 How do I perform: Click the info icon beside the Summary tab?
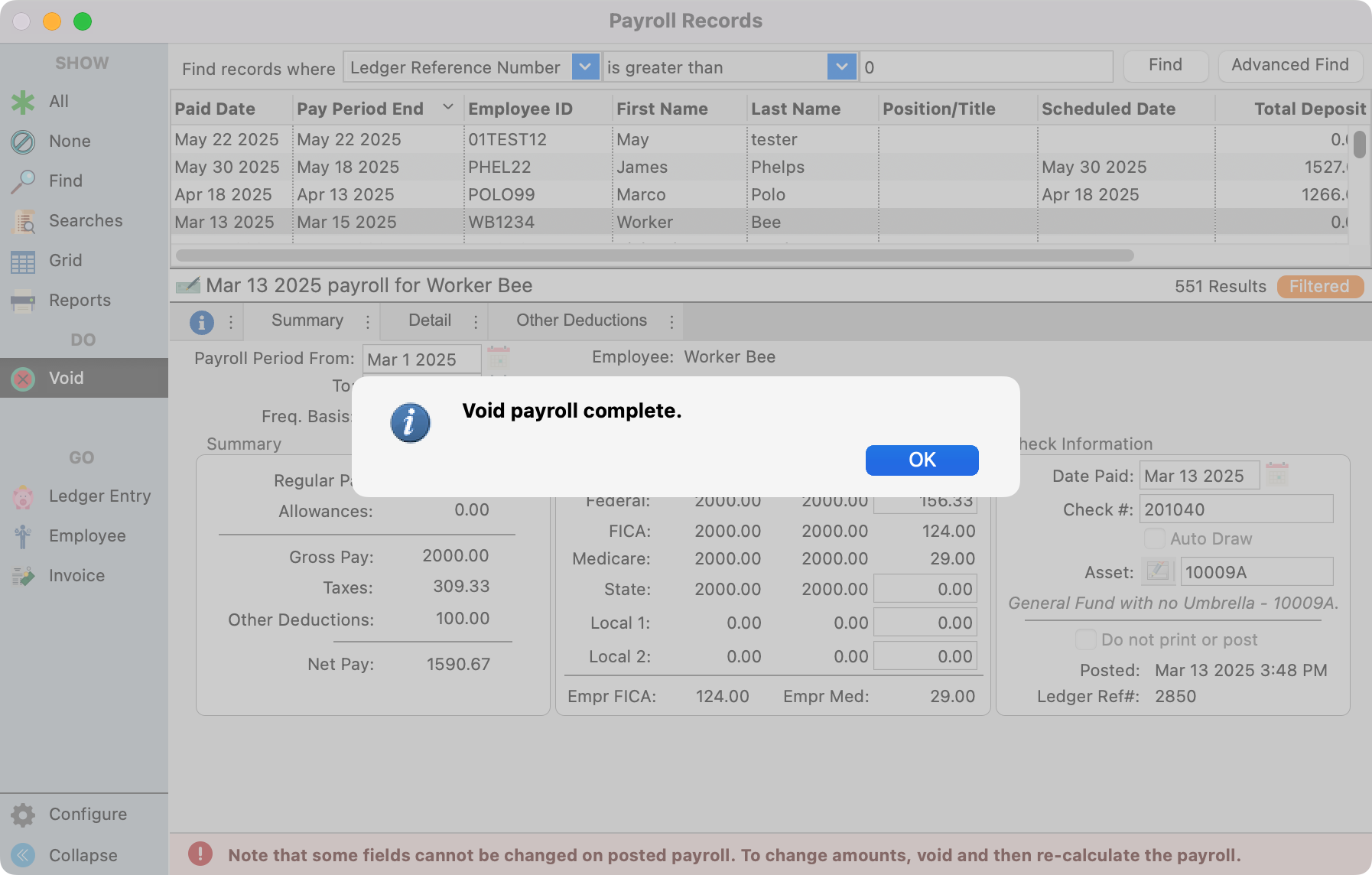tap(203, 320)
